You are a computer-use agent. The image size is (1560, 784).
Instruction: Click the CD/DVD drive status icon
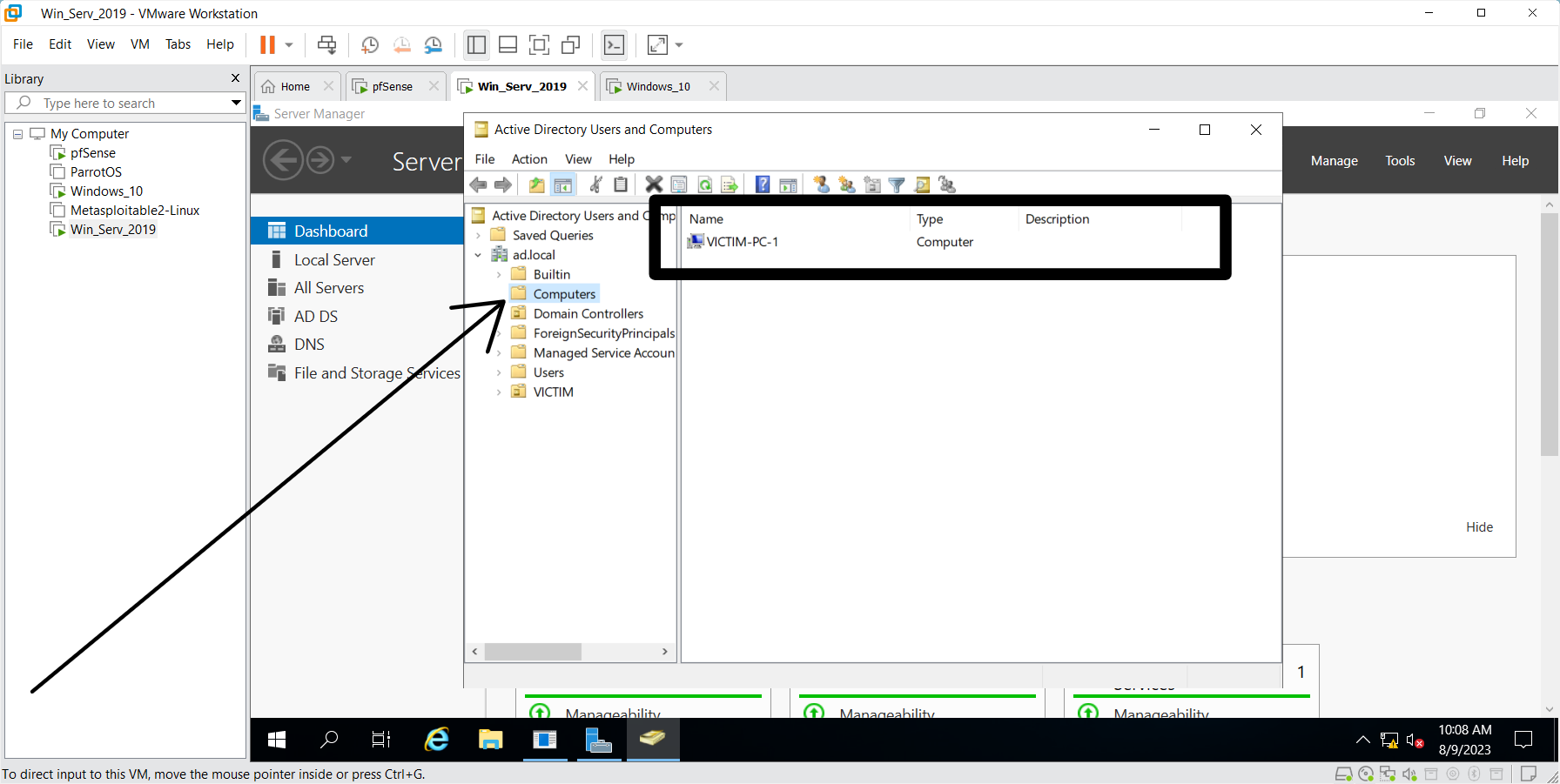1365,774
